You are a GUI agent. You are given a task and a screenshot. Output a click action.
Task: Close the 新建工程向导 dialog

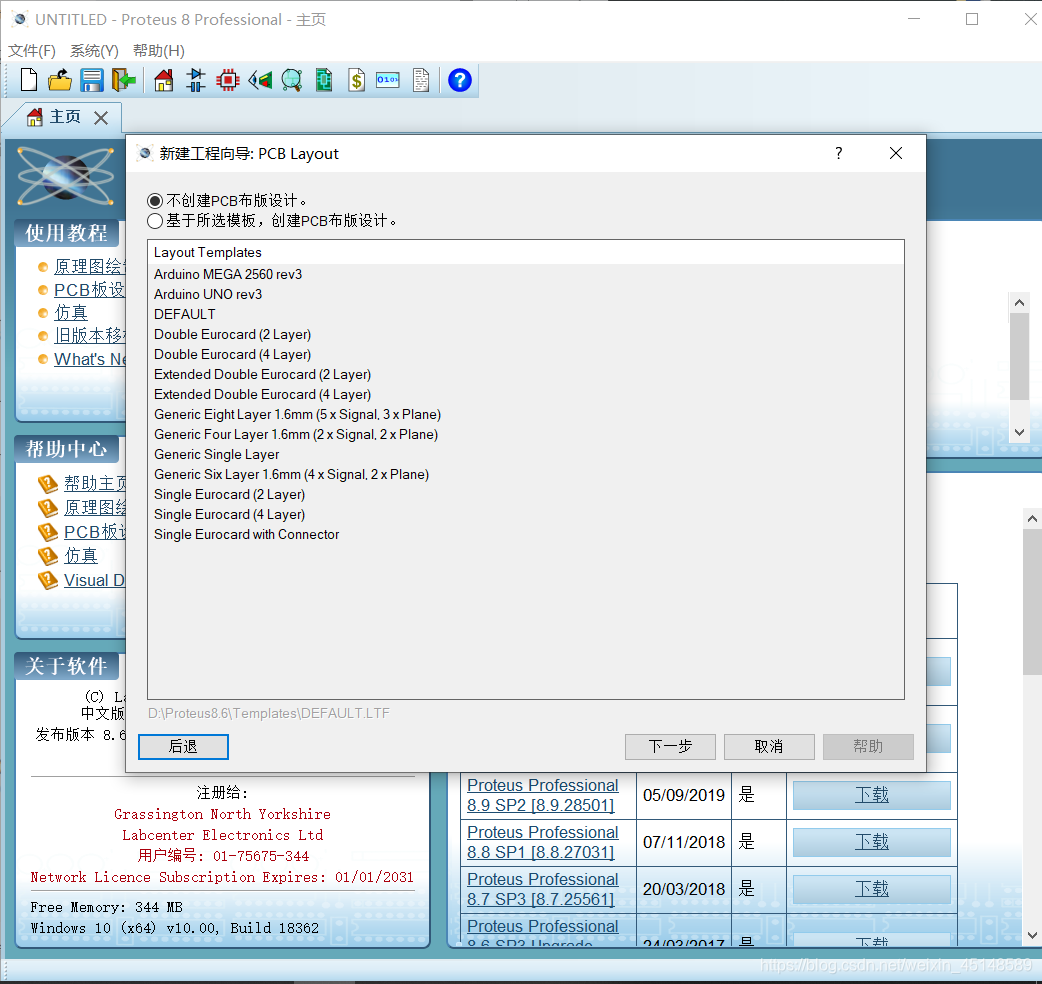(x=896, y=153)
